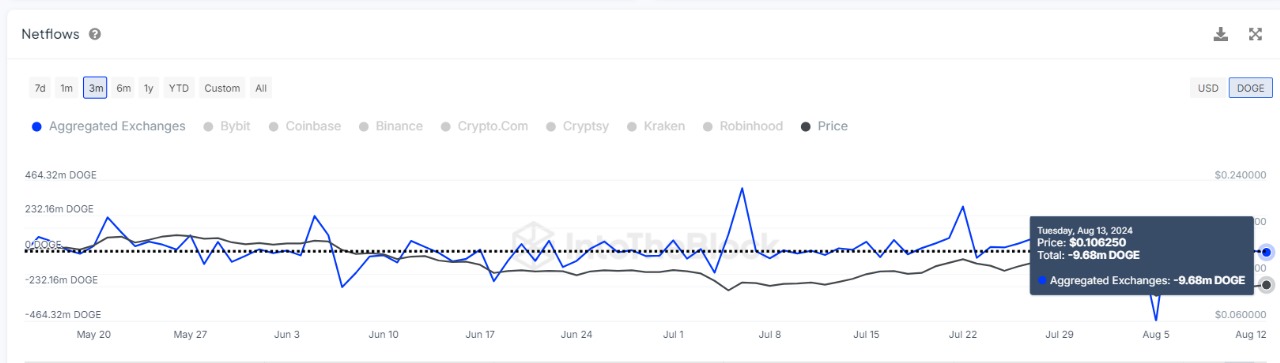Select the 1m time range

coord(66,88)
